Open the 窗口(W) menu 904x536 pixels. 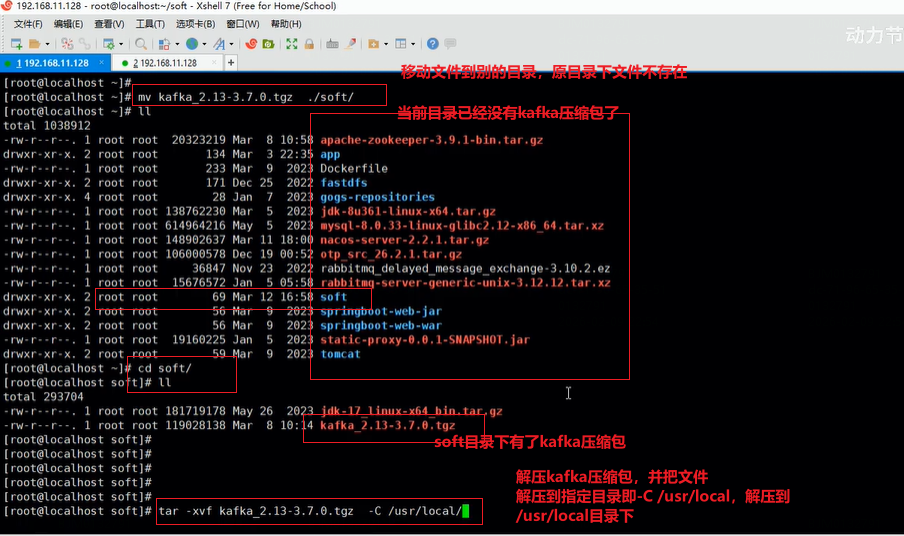pos(243,24)
